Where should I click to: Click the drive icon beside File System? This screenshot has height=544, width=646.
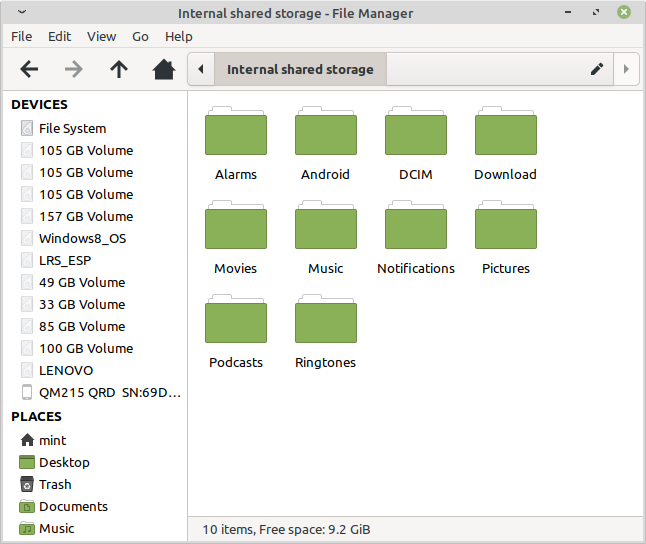pos(27,128)
